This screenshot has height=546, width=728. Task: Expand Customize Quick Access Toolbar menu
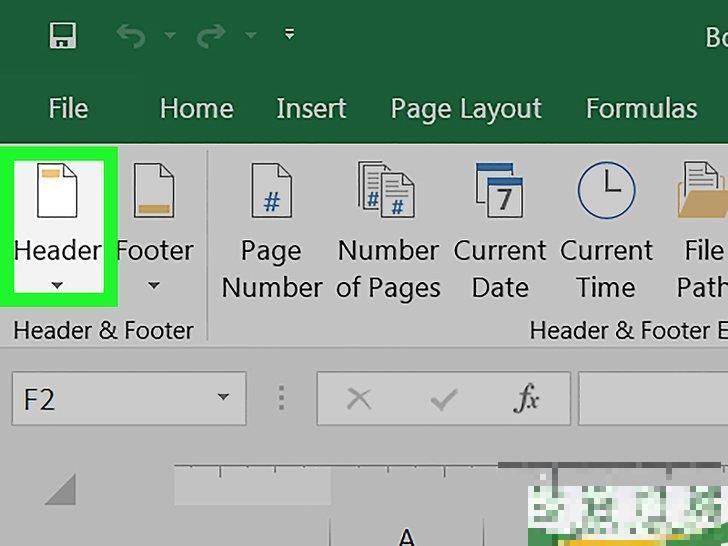click(x=289, y=35)
